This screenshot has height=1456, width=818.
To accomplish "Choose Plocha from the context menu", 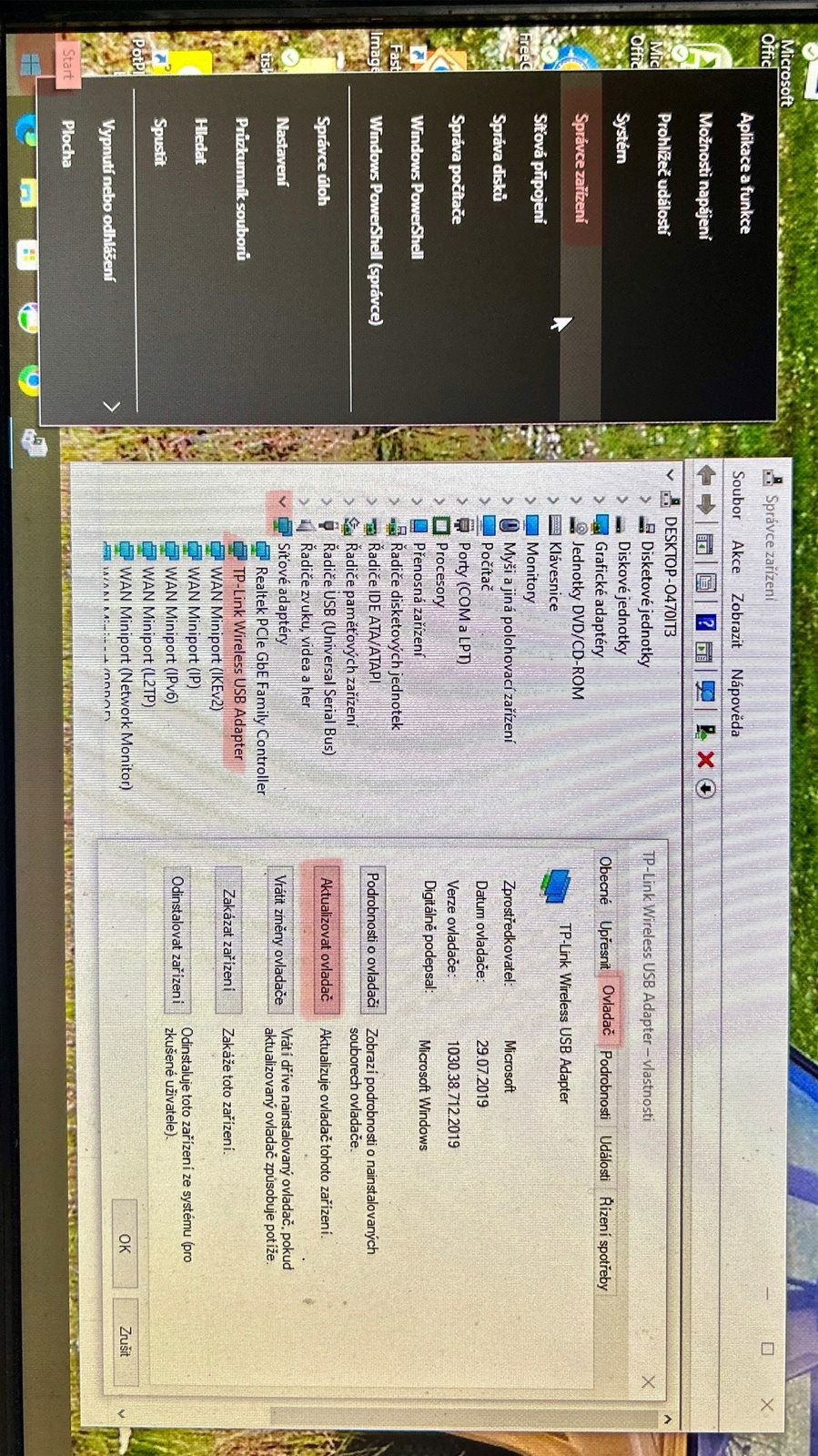I will (x=67, y=144).
